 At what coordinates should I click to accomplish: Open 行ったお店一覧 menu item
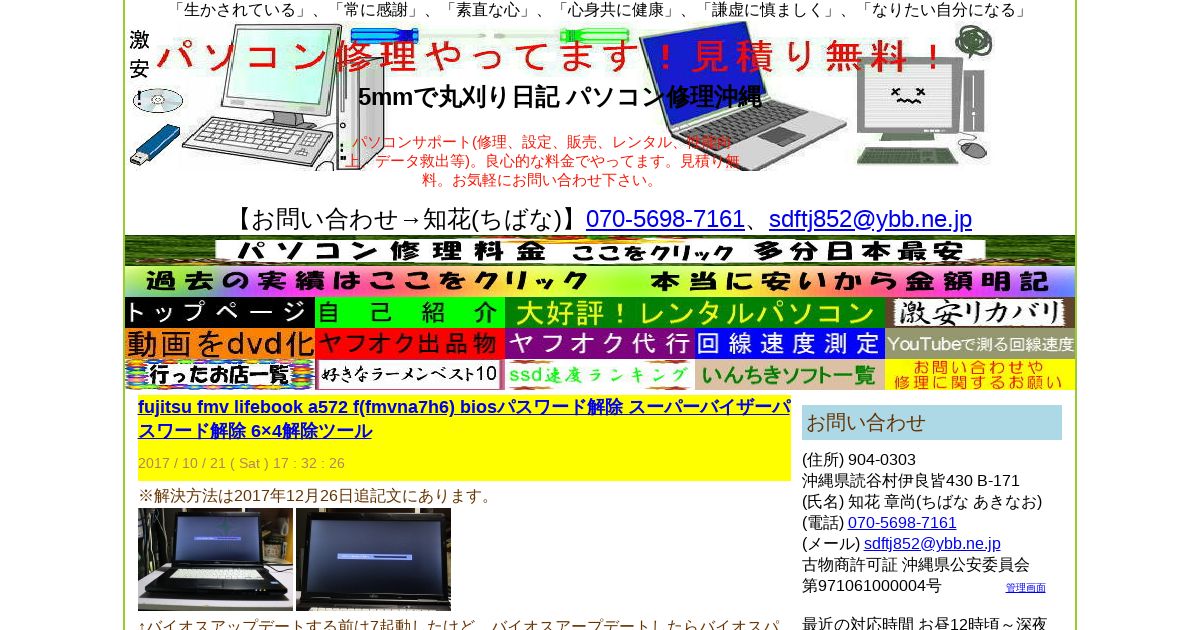220,374
